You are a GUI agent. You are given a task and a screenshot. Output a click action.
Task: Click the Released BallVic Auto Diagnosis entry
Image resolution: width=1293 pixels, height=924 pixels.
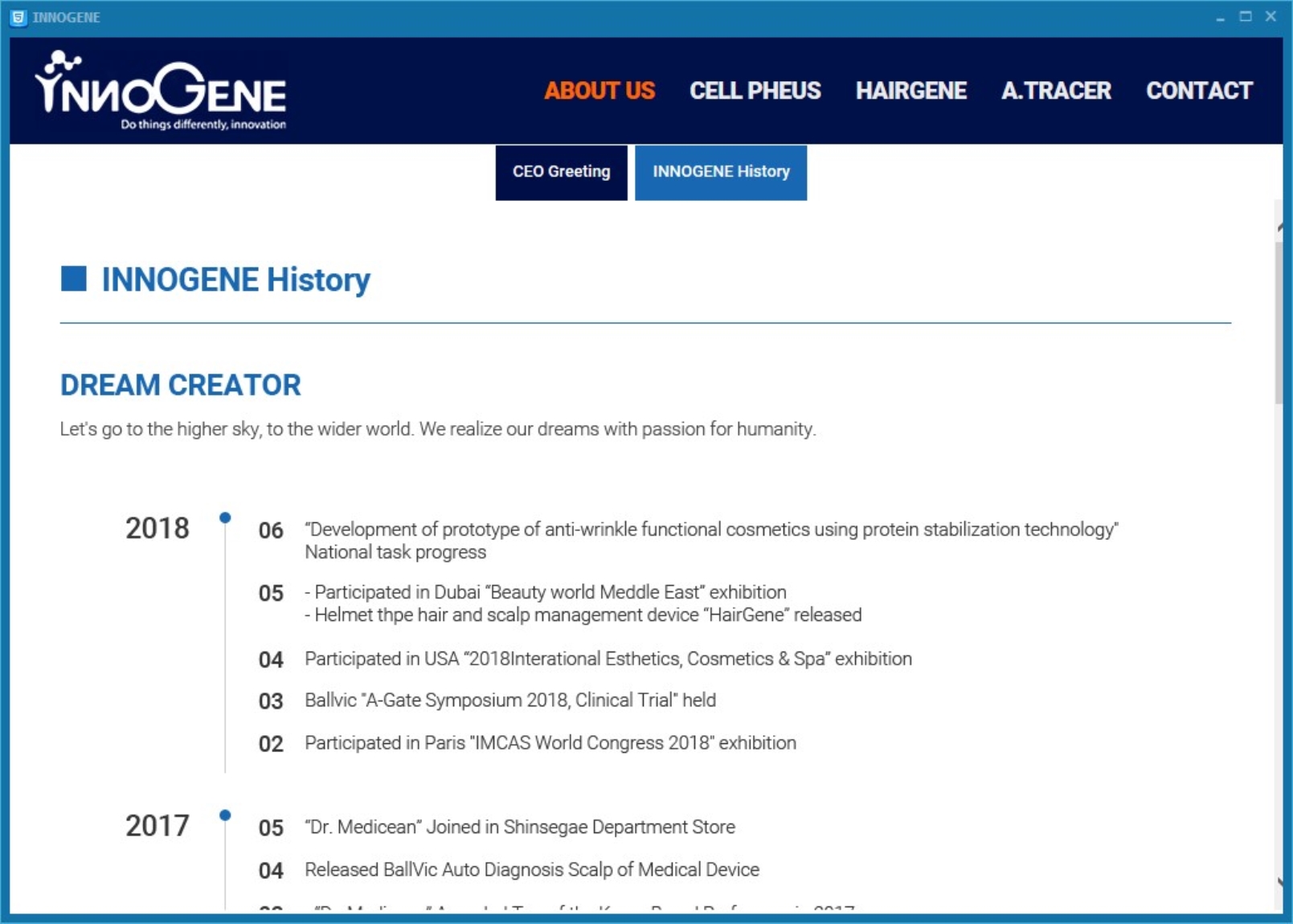pyautogui.click(x=532, y=869)
